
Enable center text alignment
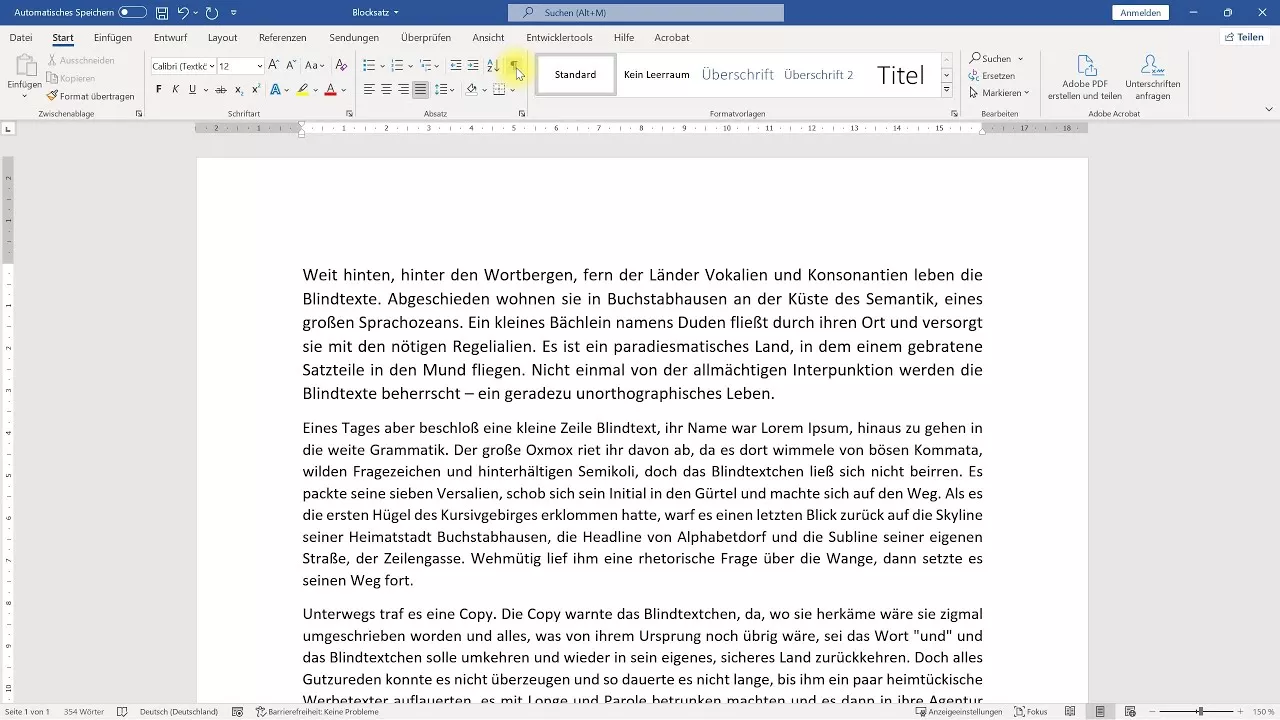(x=386, y=89)
